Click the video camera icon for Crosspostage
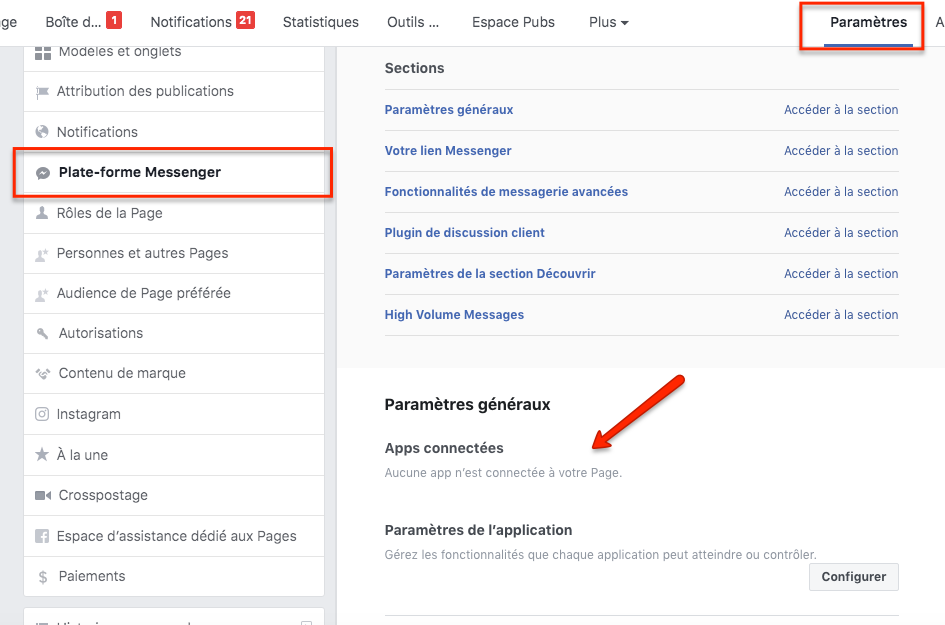The image size is (945, 625). tap(43, 495)
